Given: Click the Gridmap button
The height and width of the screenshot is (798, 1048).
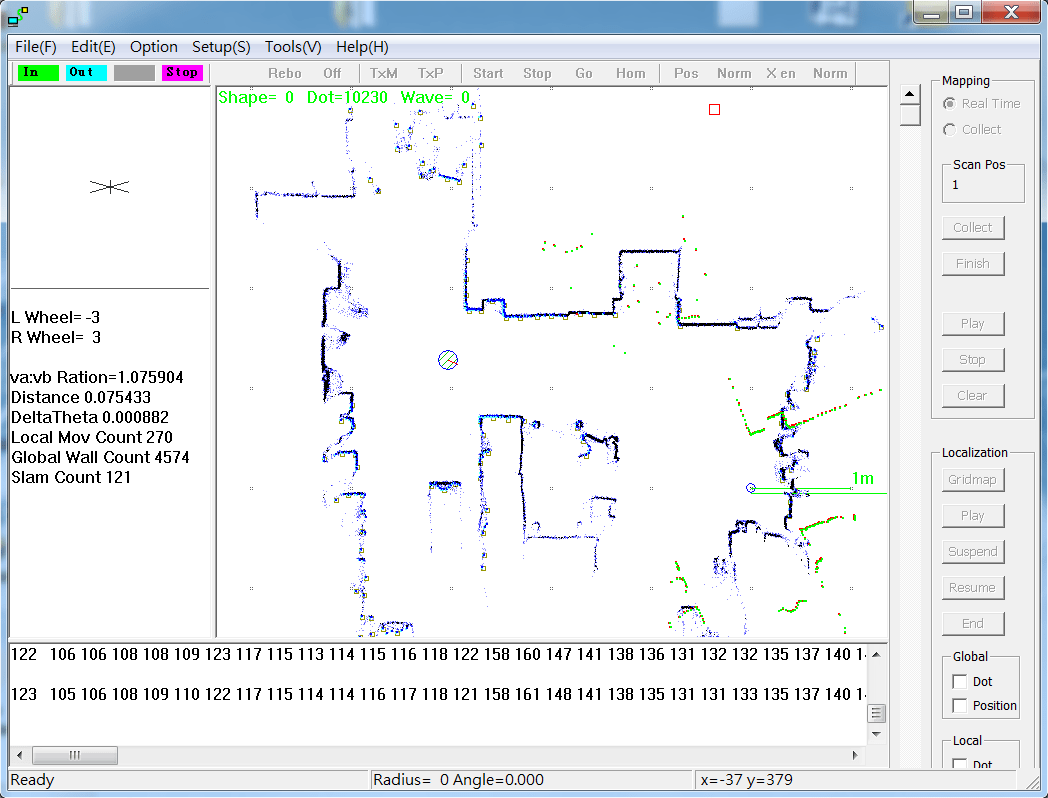Looking at the screenshot, I should [x=972, y=479].
